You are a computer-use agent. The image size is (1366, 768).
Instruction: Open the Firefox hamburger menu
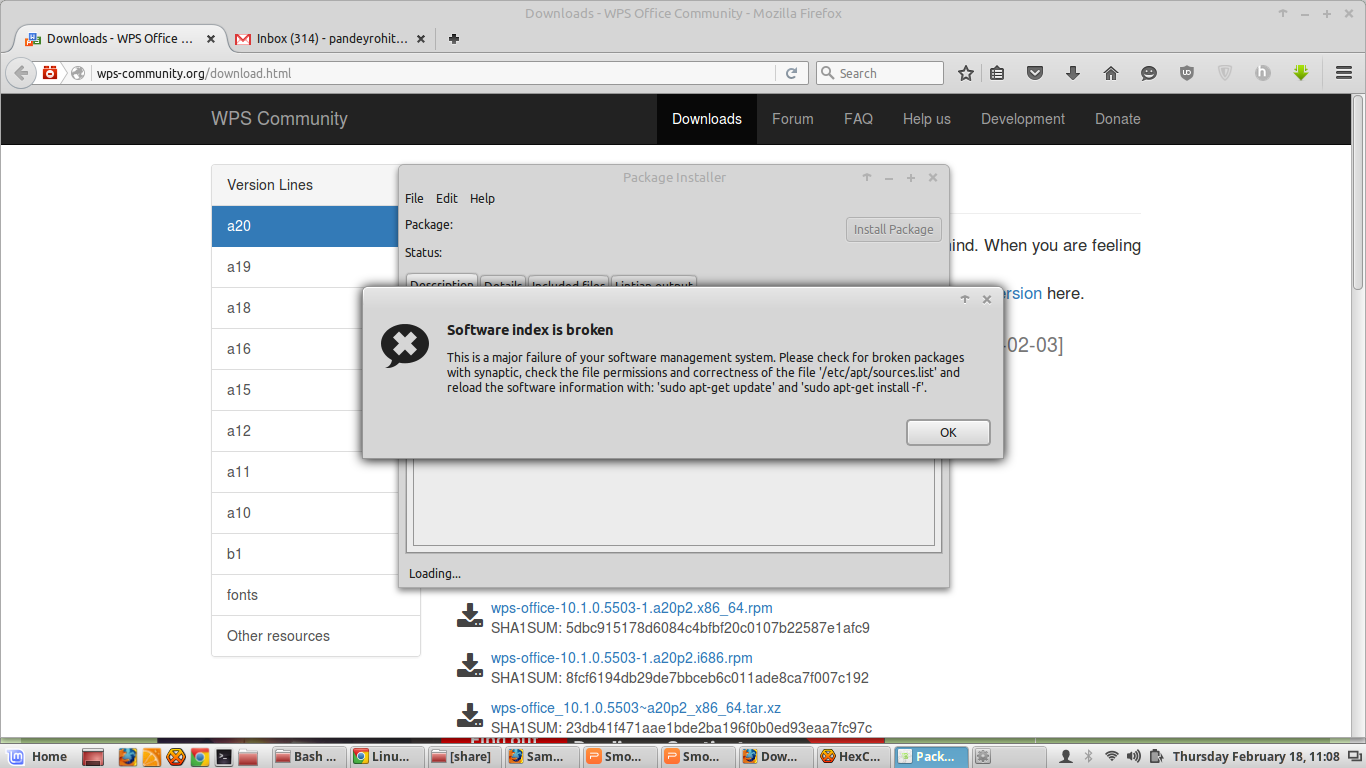(1344, 73)
